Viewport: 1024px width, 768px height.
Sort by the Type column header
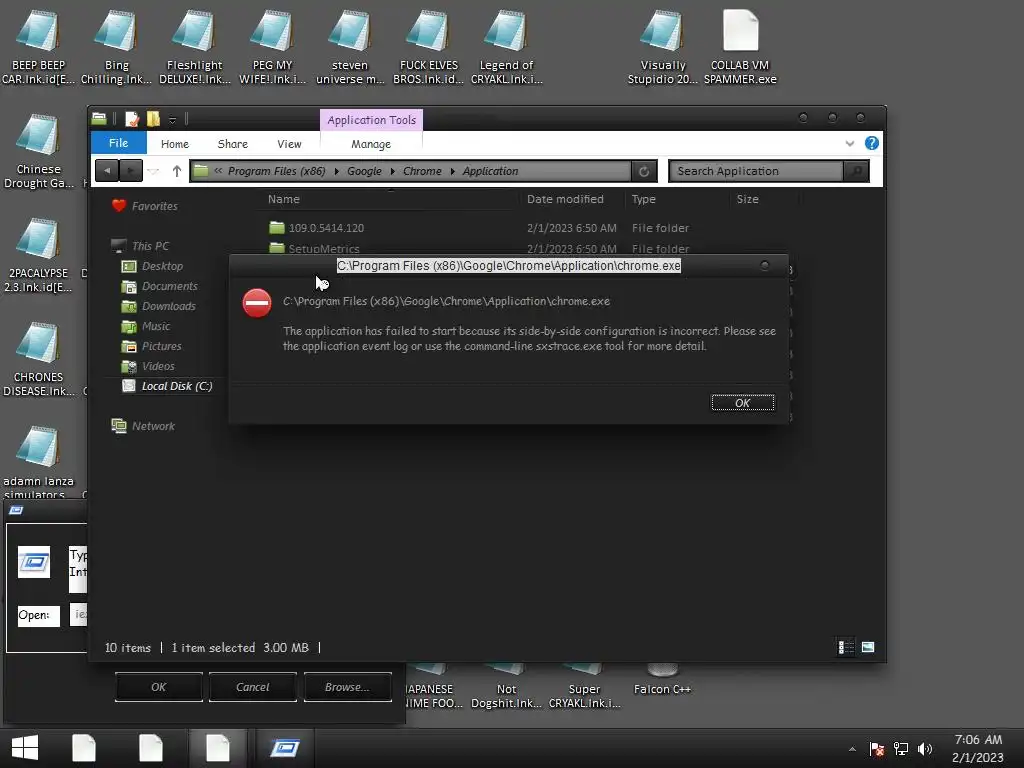pyautogui.click(x=643, y=199)
